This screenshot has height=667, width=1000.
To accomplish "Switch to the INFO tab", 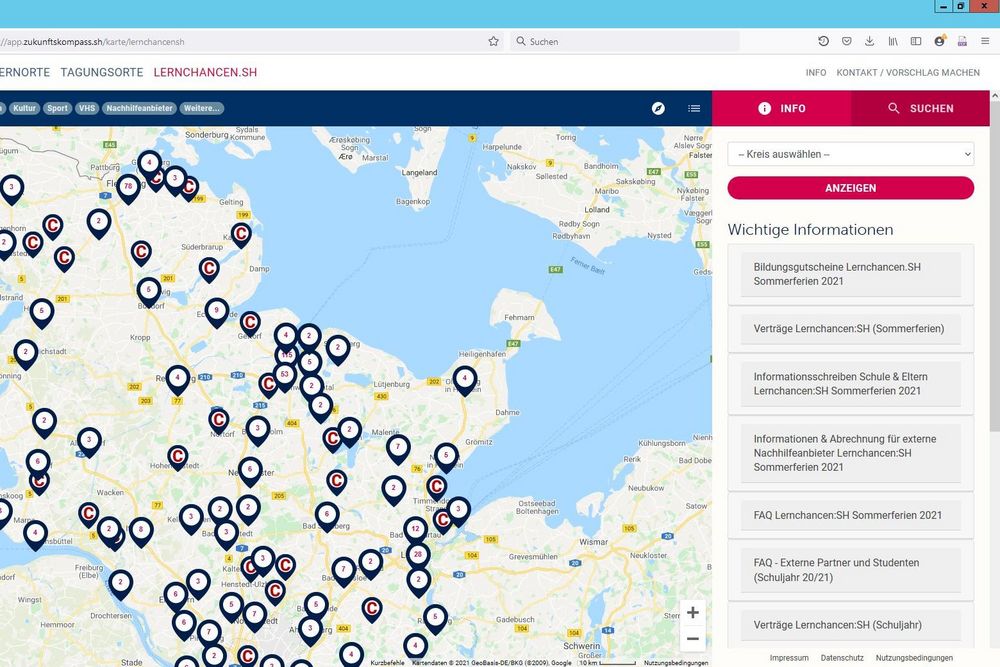I will coord(781,108).
